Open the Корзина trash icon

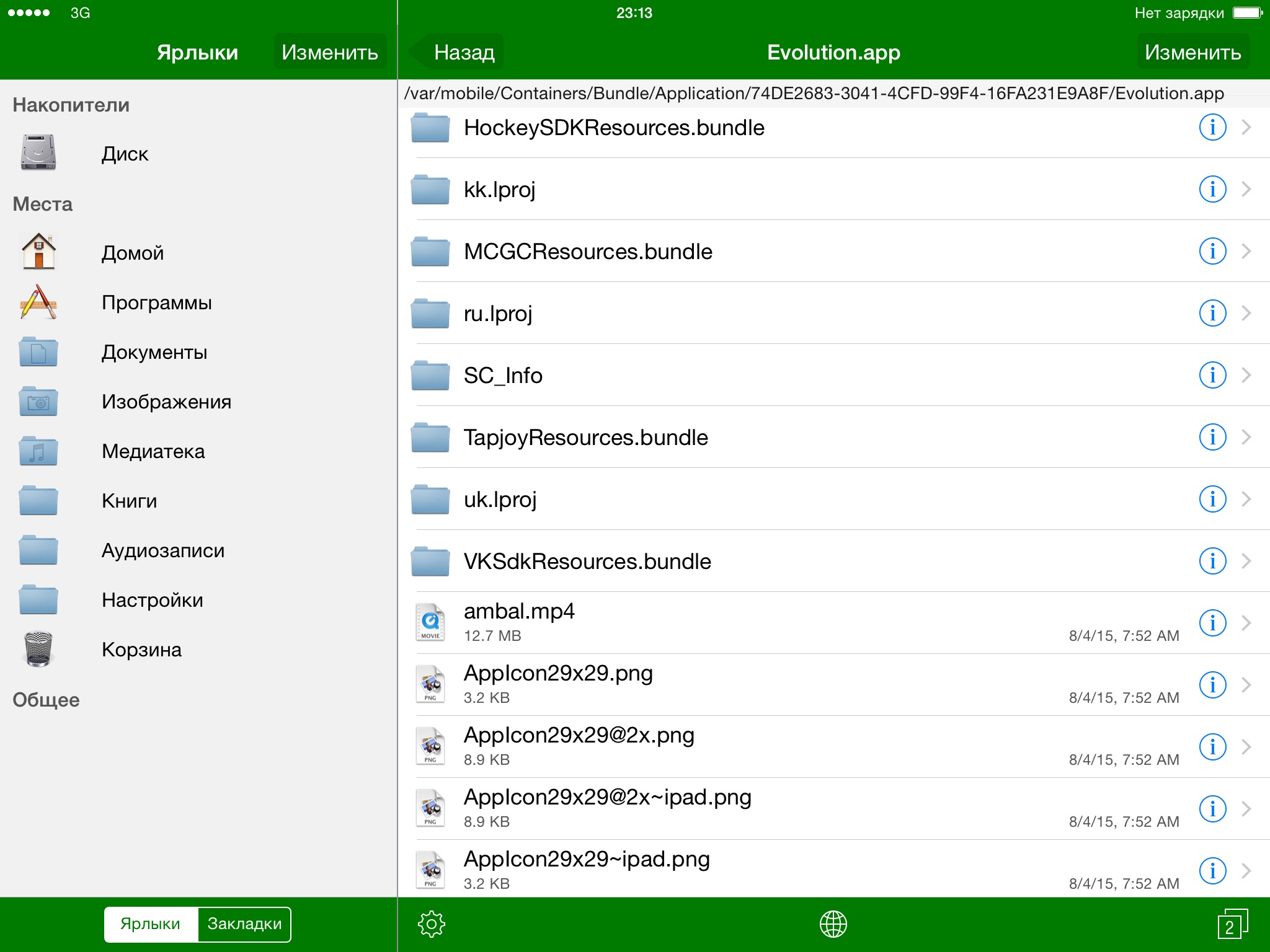[38, 649]
